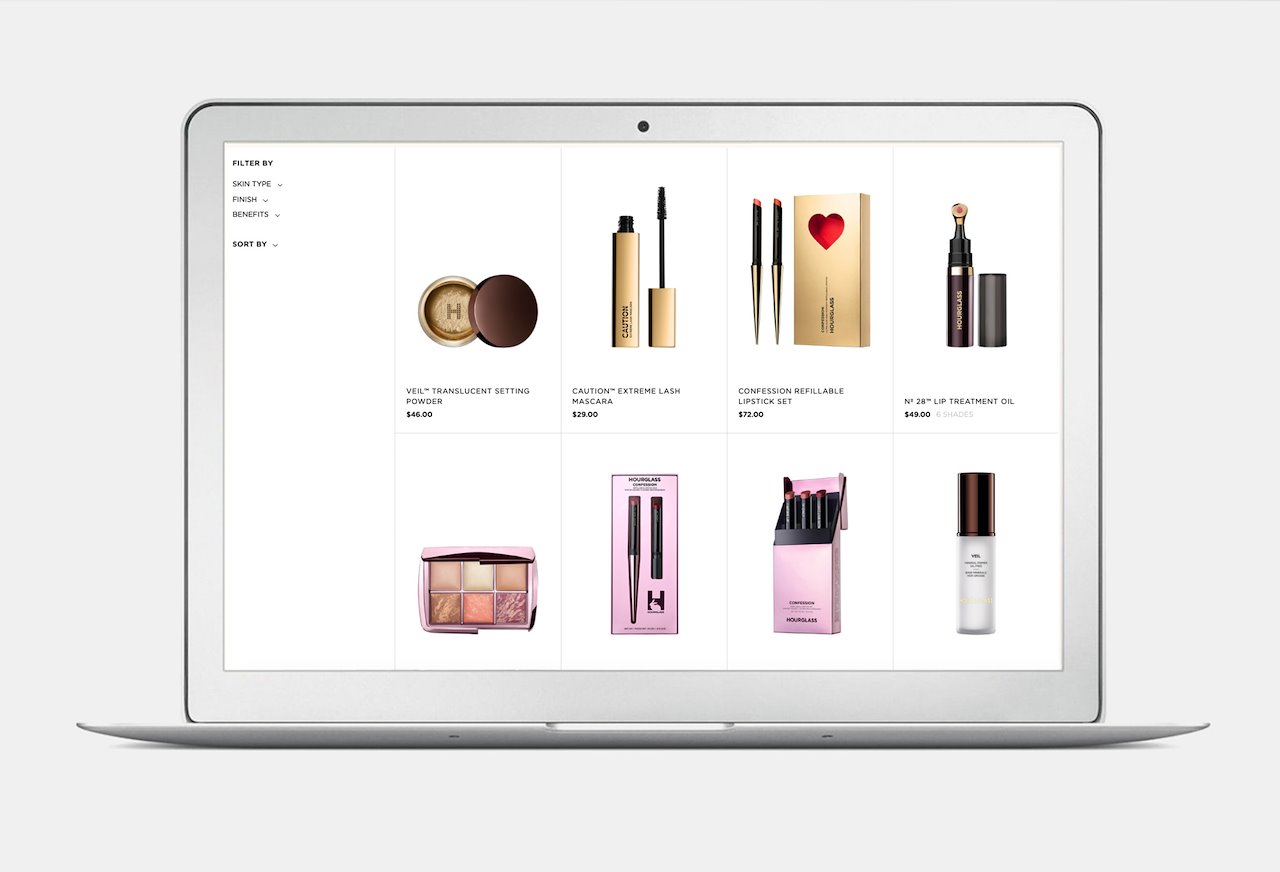Click the $29.00 price
Screen dimensions: 1280x872
pos(585,414)
